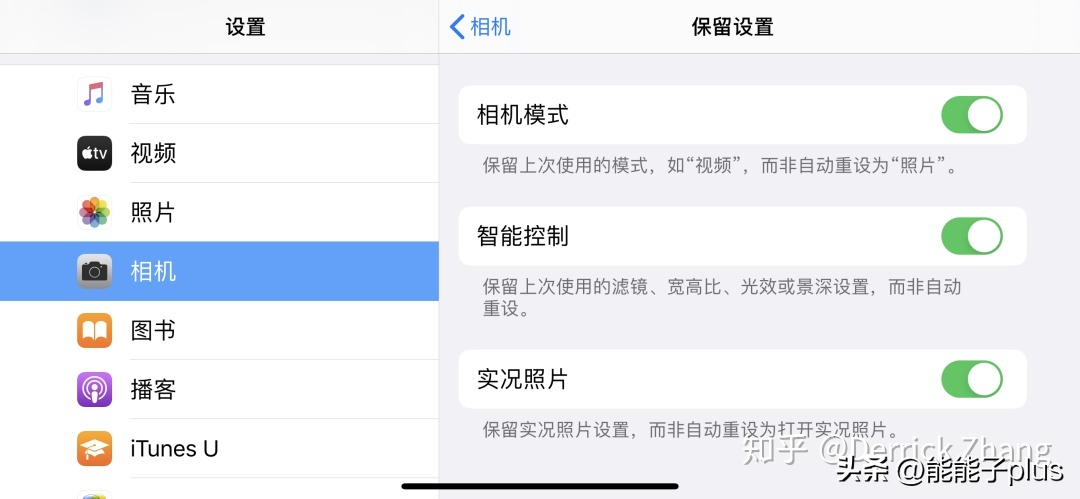Select 照片 in settings list
The image size is (1080, 499).
pos(219,212)
